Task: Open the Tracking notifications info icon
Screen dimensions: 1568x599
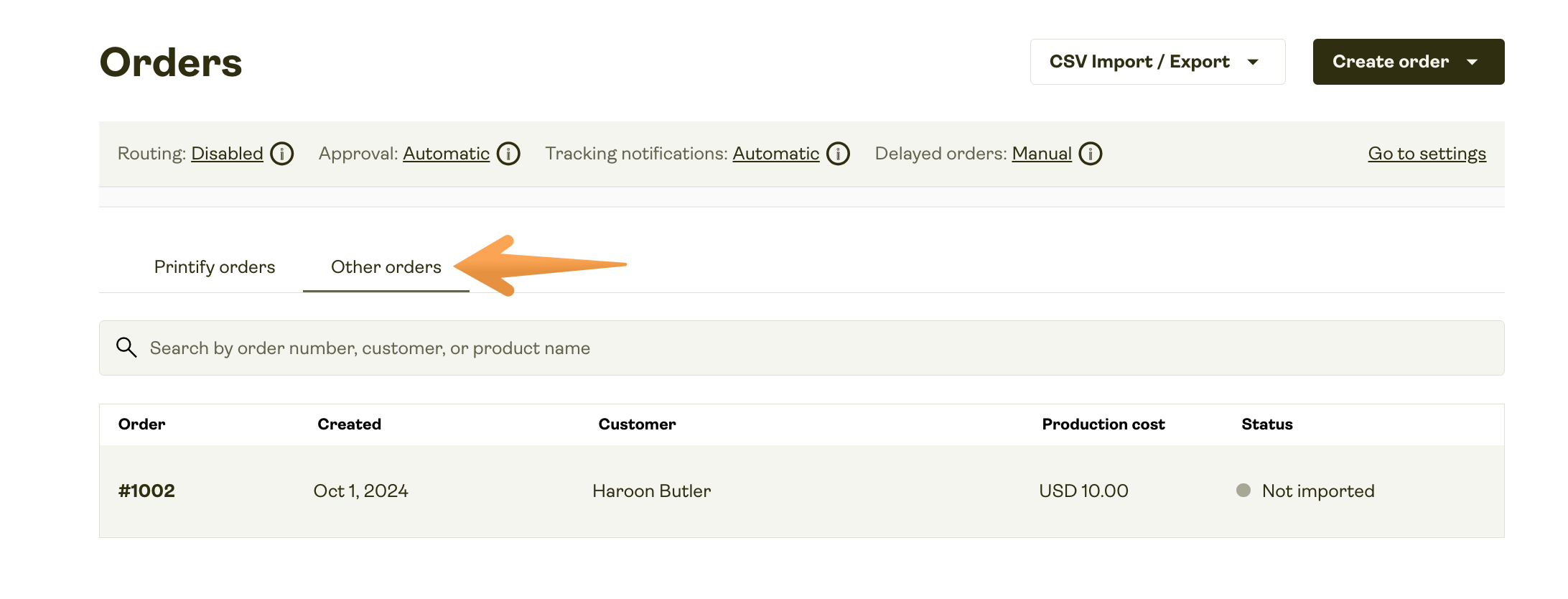Action: point(838,154)
